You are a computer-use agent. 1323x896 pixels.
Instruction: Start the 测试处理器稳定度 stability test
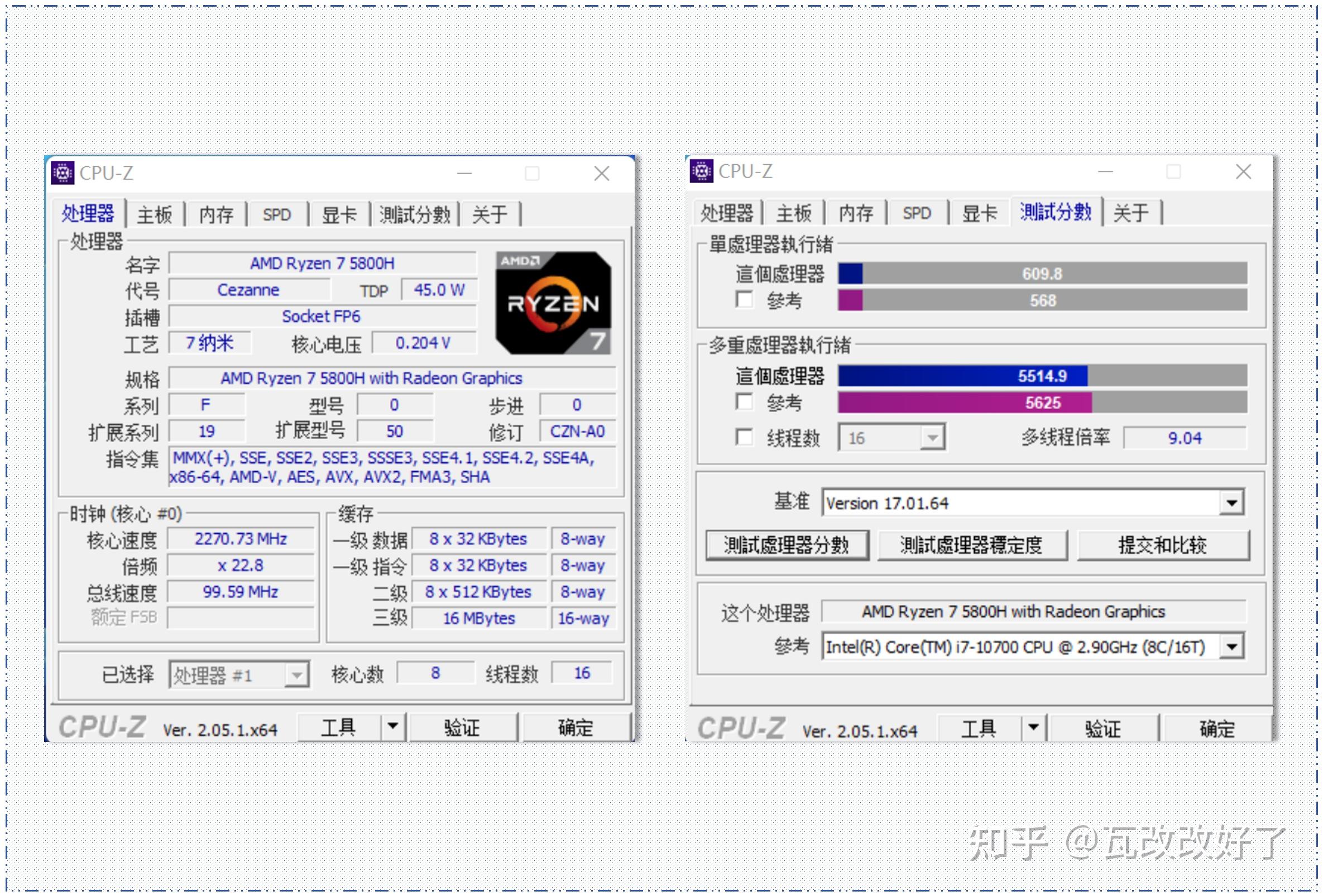[x=971, y=545]
